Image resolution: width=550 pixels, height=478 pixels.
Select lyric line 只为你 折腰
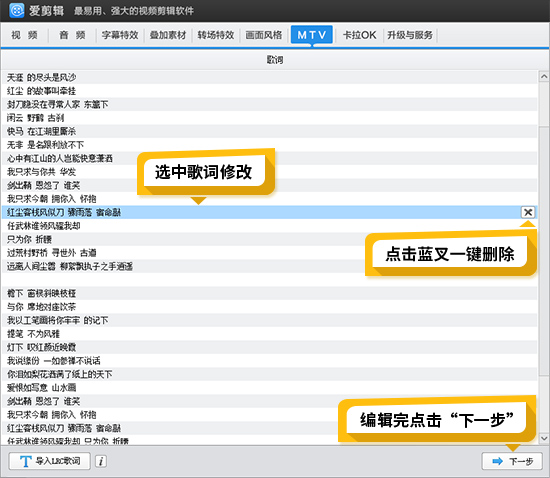(269, 239)
